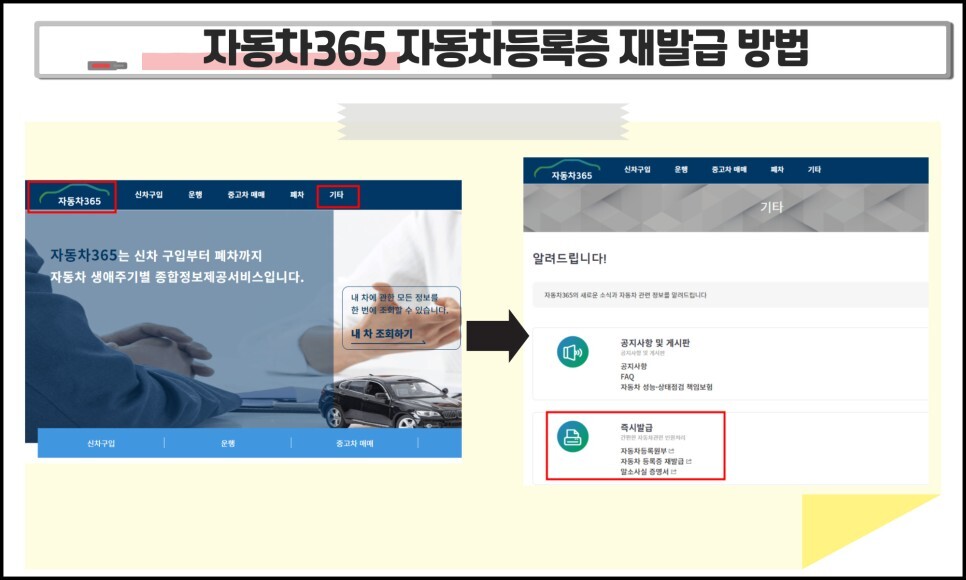Viewport: 966px width, 580px height.
Task: Click the 자동차365 자동차등록증 재발급 방법 title
Action: pyautogui.click(x=505, y=48)
